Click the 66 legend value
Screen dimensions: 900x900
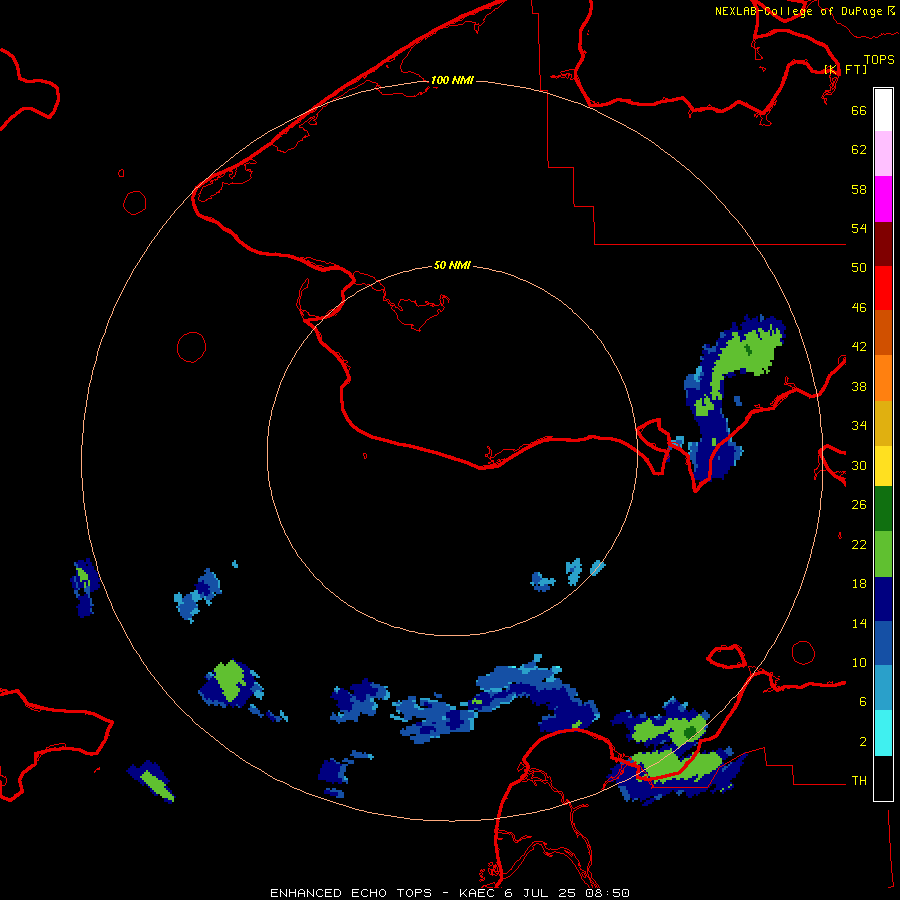pos(859,110)
